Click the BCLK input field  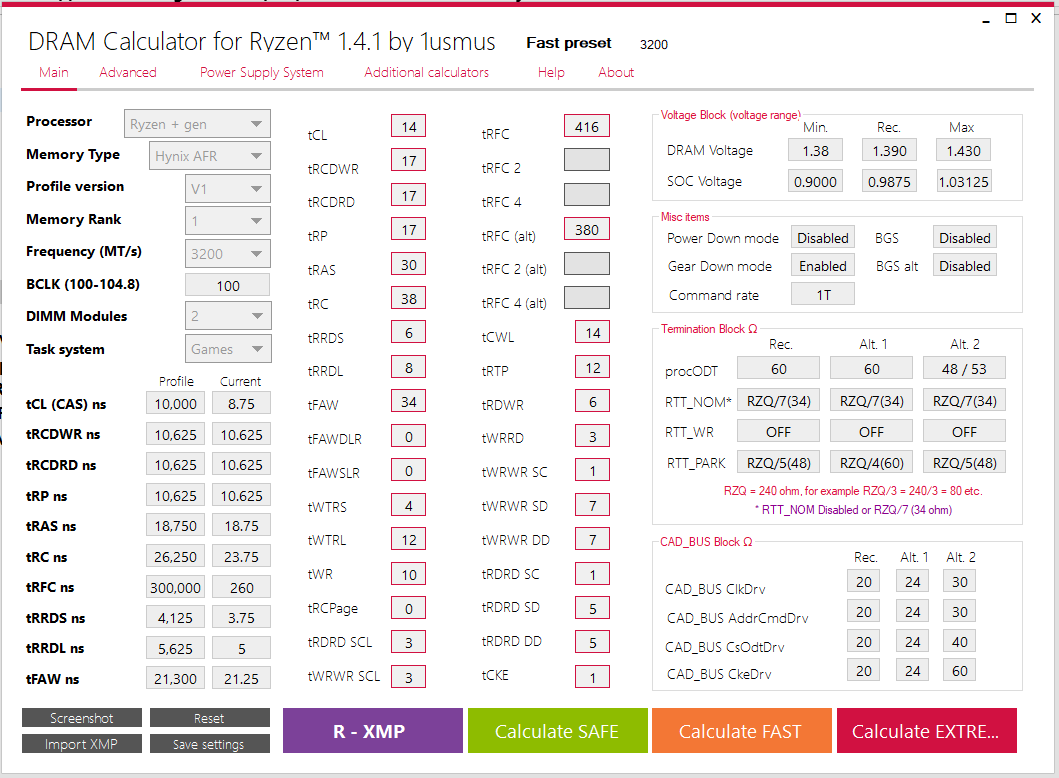point(228,286)
